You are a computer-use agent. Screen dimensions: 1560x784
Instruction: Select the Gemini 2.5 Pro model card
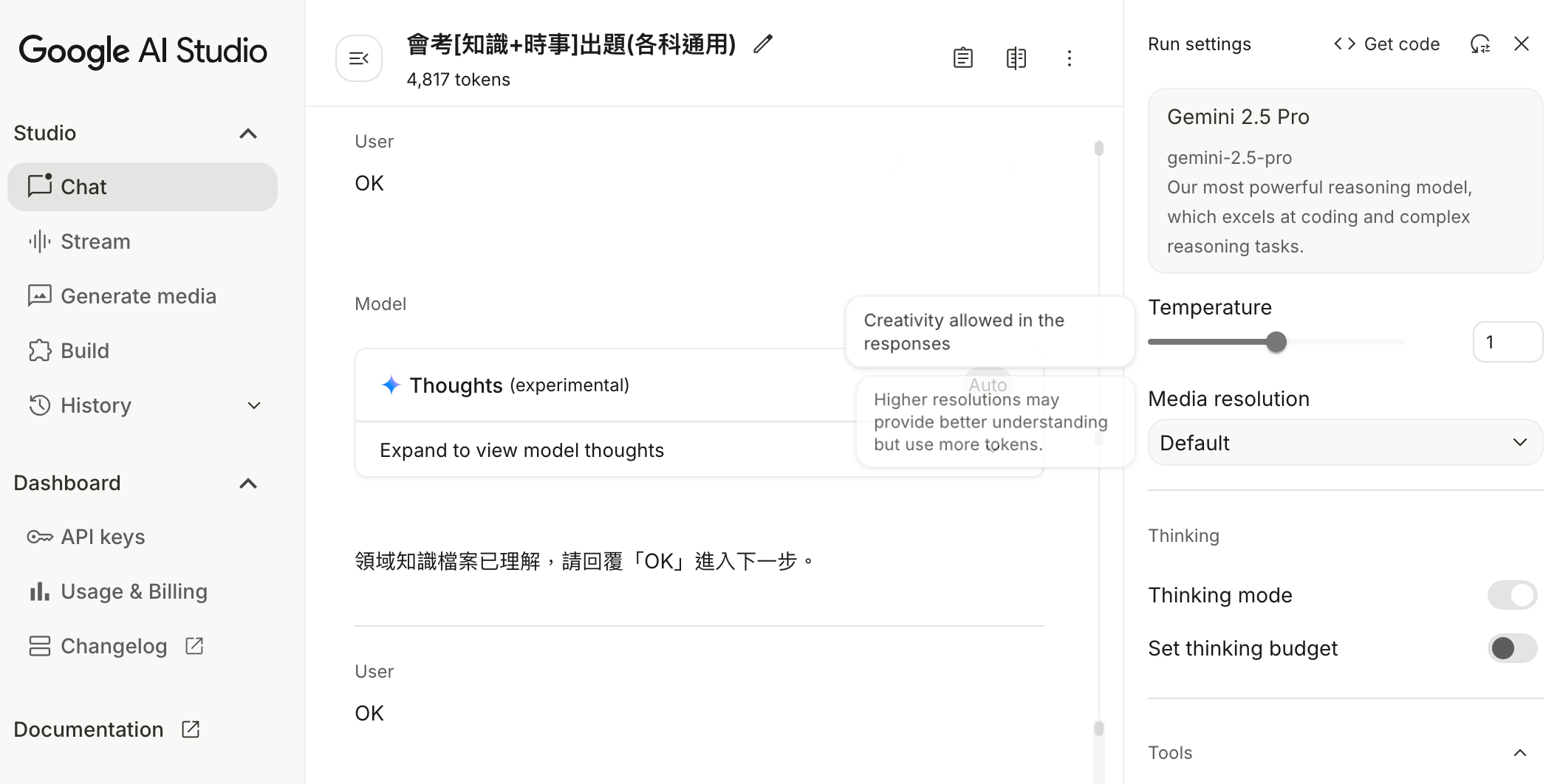[1345, 181]
